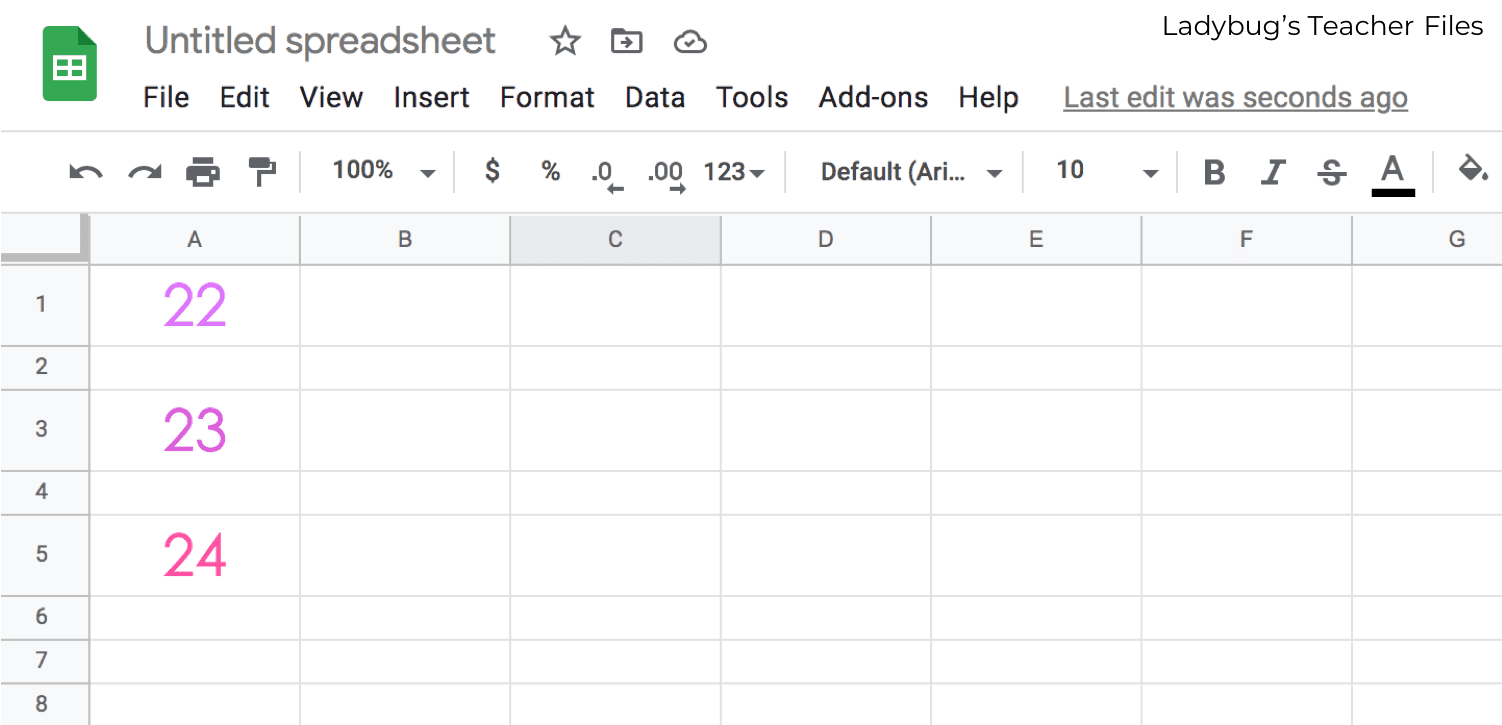Select row 3 header

click(x=44, y=430)
